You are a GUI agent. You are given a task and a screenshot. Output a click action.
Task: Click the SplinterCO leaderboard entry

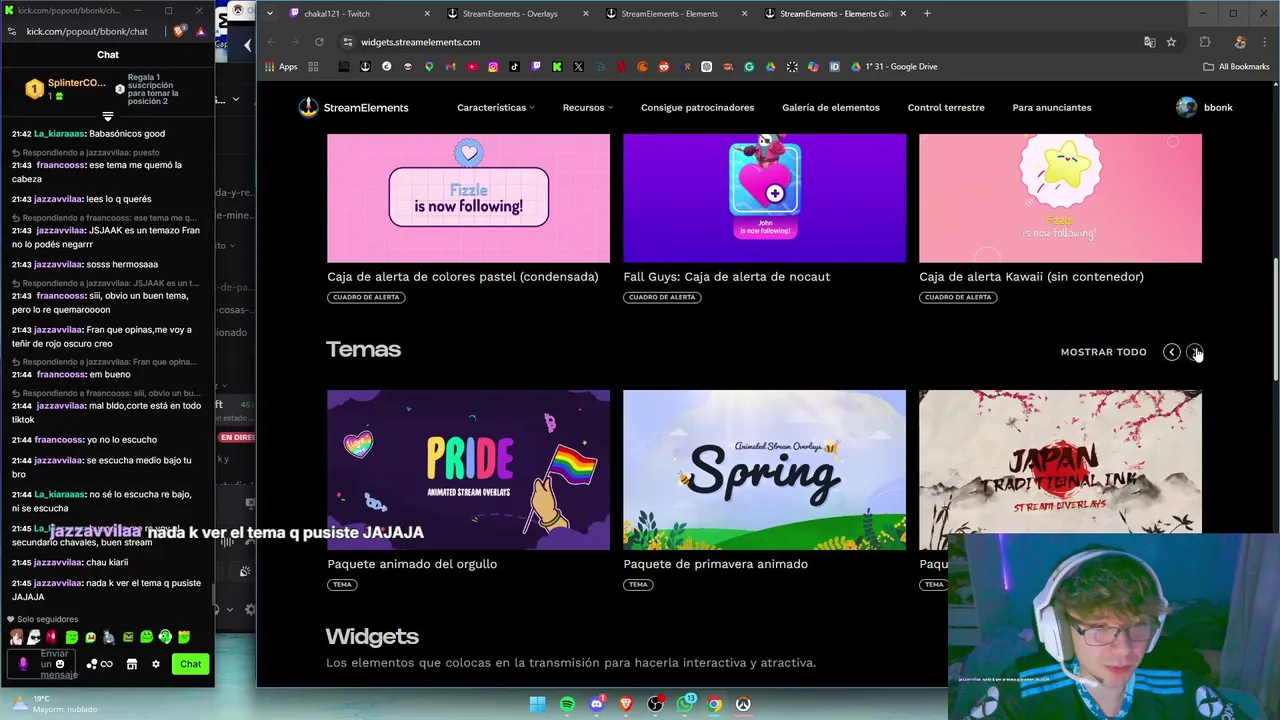click(x=65, y=88)
